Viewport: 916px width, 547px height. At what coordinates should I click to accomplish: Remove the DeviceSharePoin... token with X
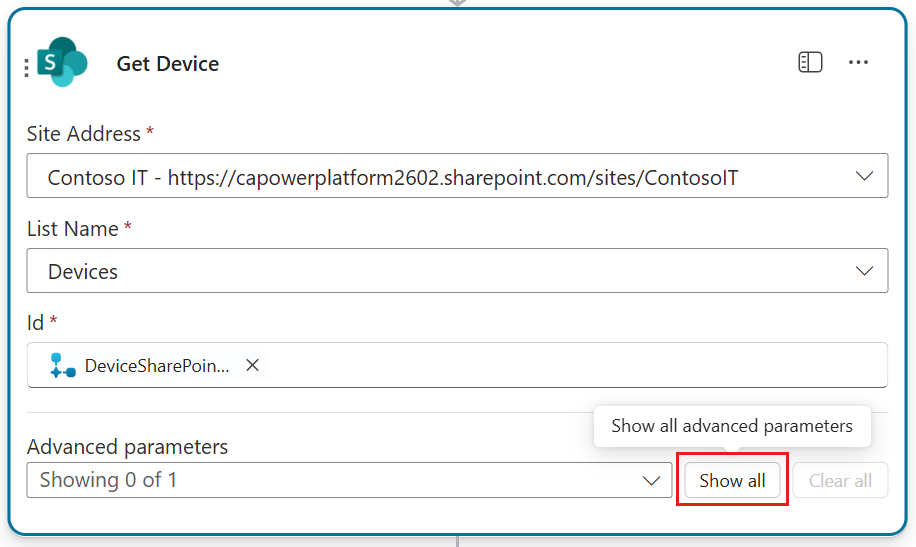click(x=252, y=365)
